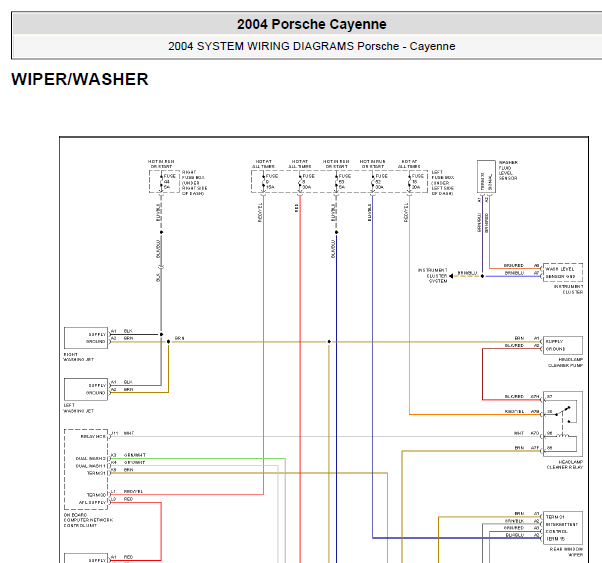Click the RIGHT FUSE BOX label

click(x=194, y=183)
